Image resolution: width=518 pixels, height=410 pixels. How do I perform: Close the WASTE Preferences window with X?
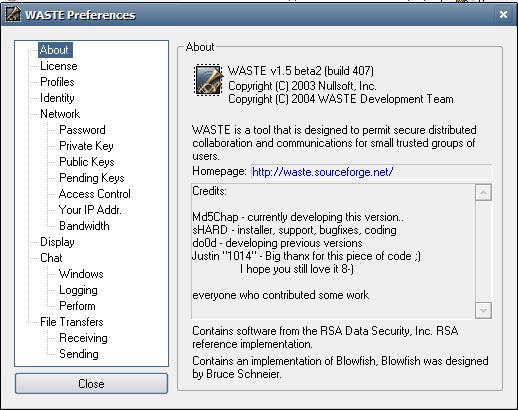point(503,14)
